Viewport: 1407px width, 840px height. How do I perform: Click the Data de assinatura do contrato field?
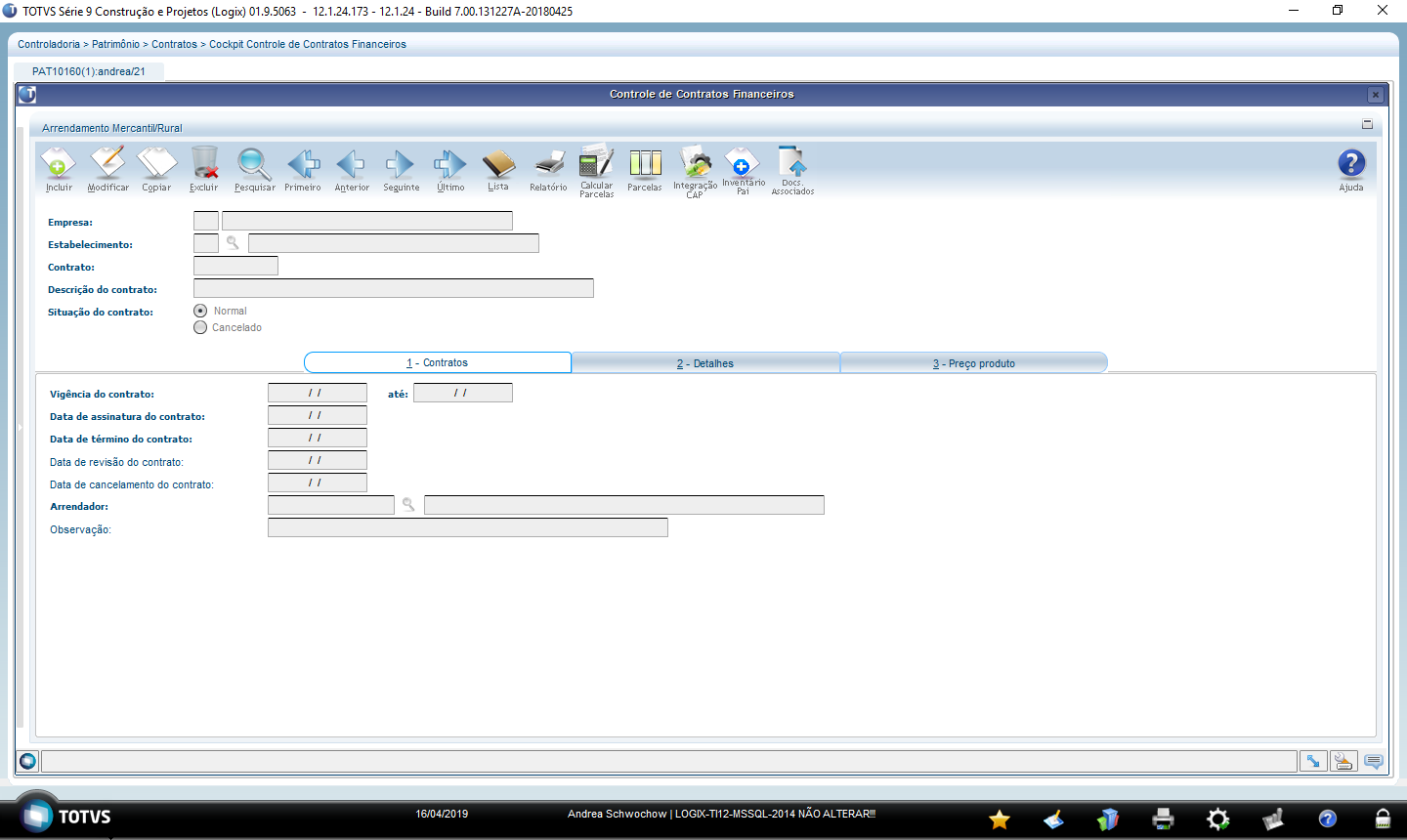pyautogui.click(x=318, y=415)
